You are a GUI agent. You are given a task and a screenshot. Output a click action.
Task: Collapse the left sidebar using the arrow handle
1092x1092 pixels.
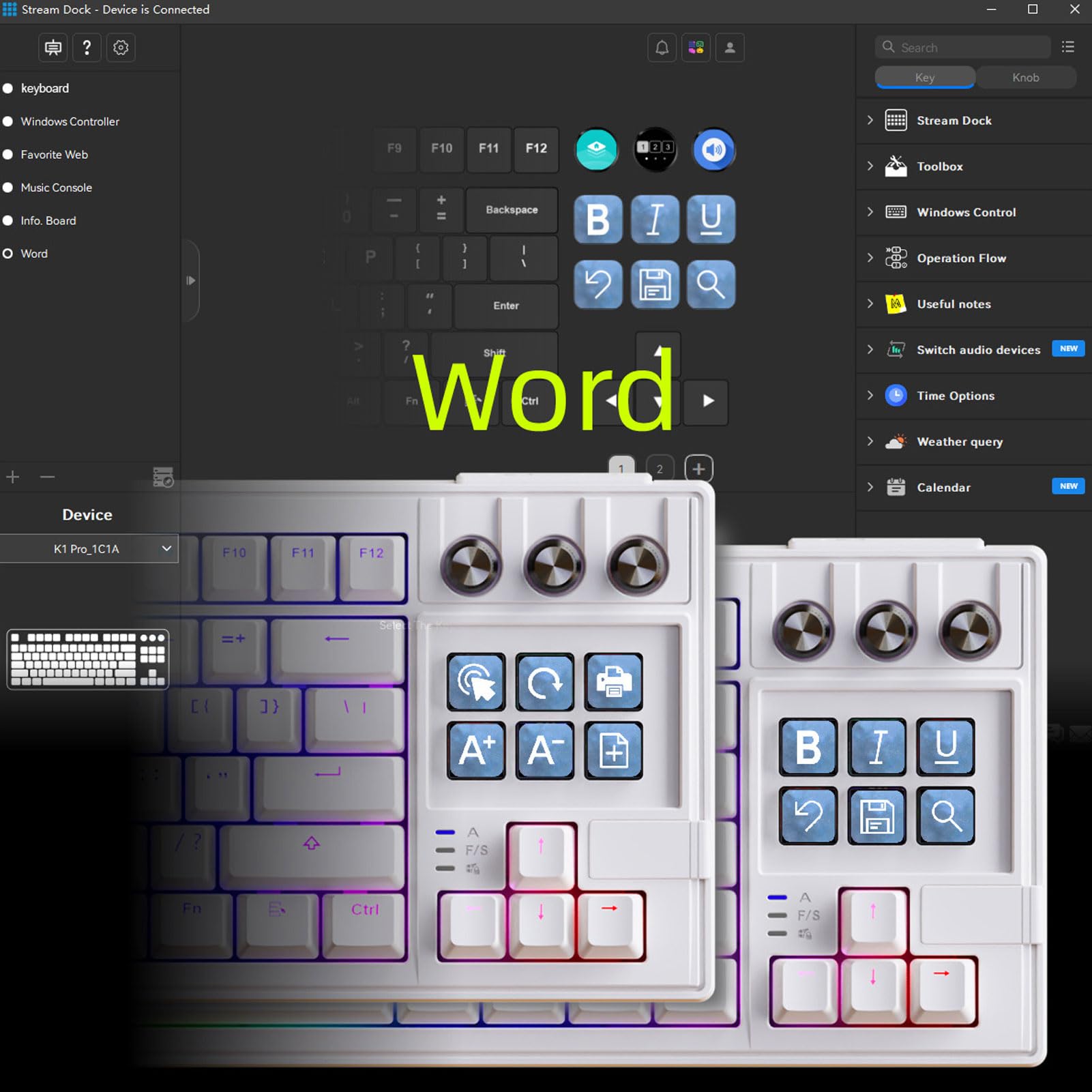click(191, 280)
